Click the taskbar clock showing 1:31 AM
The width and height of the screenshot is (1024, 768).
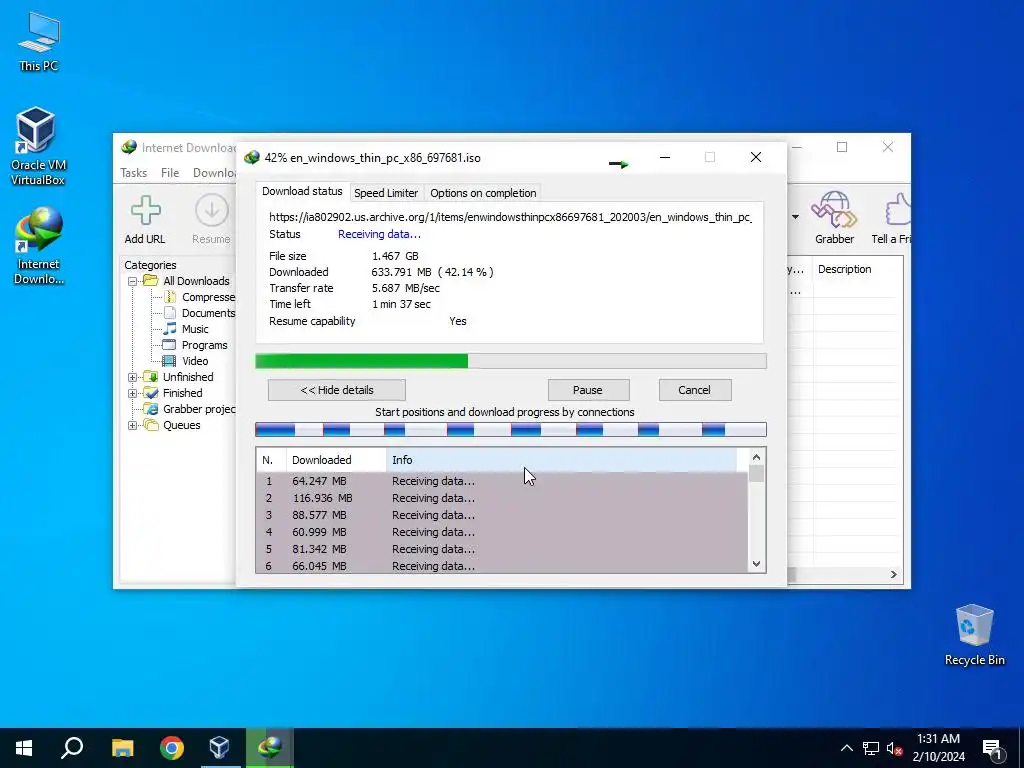(938, 748)
